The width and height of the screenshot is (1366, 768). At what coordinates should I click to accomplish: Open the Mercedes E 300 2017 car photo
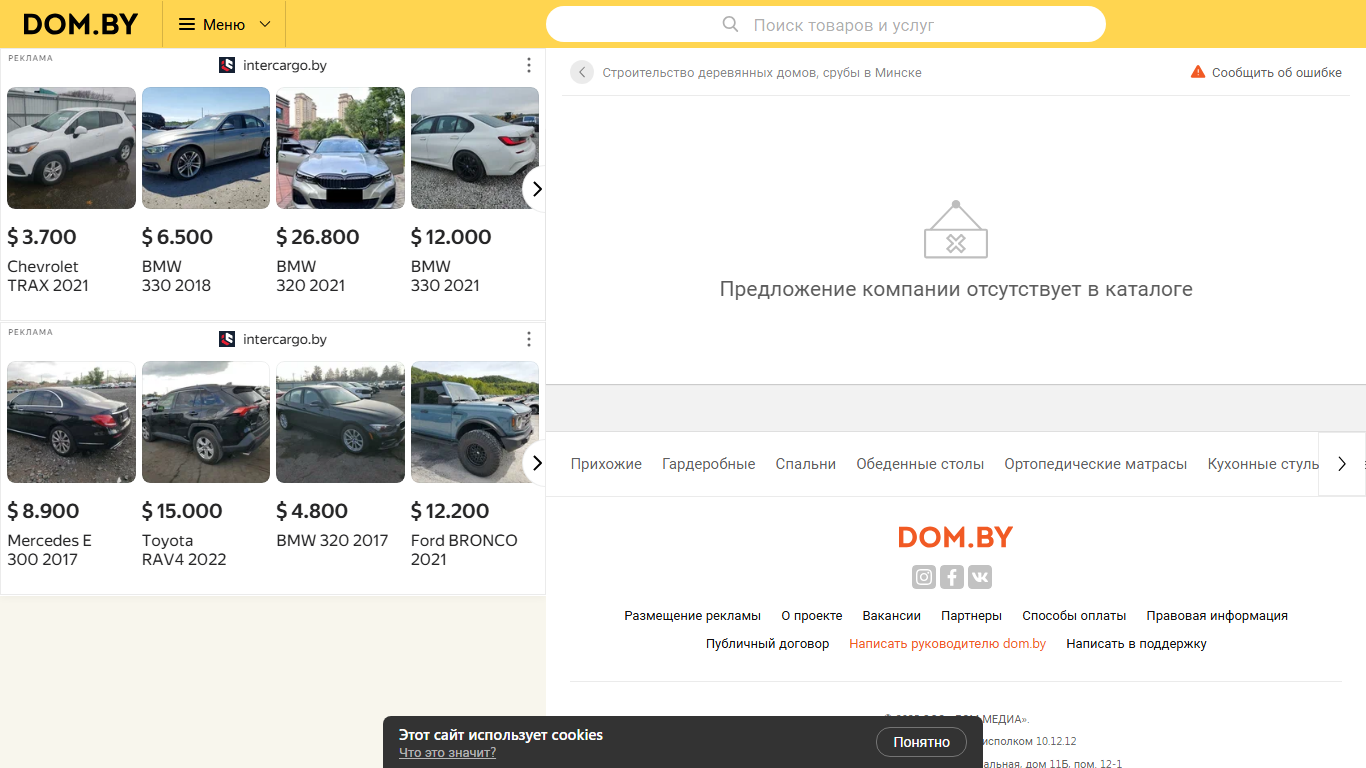coord(71,422)
